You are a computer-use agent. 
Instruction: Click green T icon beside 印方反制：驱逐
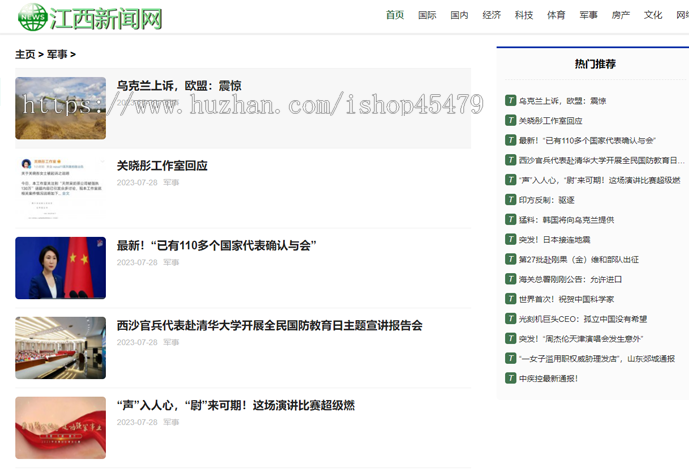(510, 199)
